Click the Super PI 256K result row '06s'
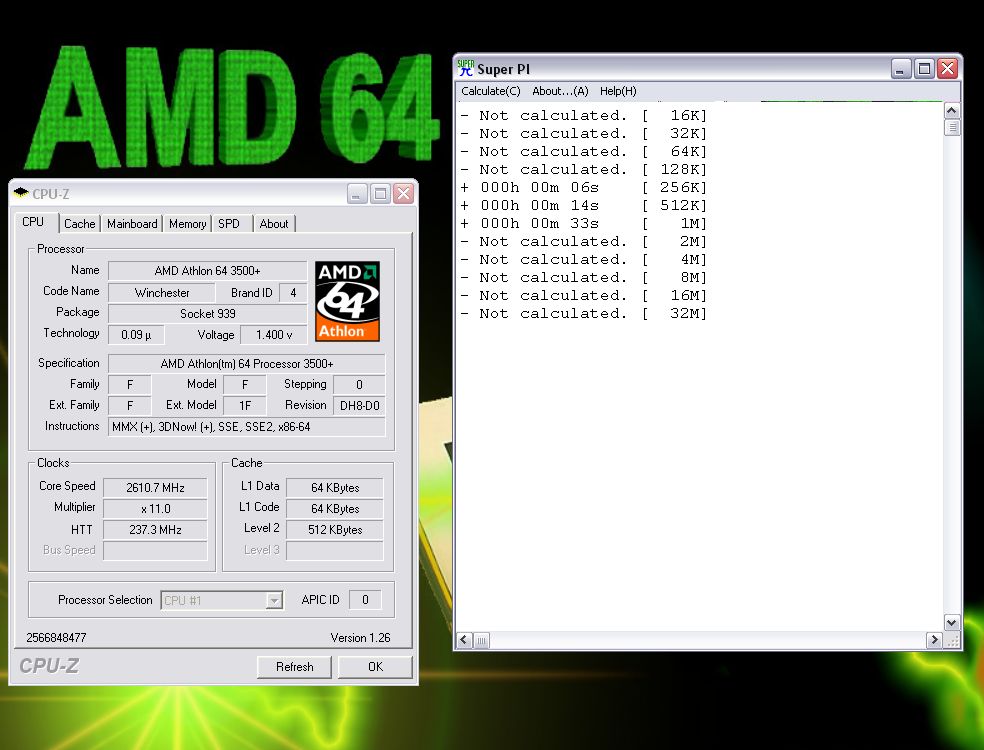The width and height of the screenshot is (984, 750). [x=584, y=187]
